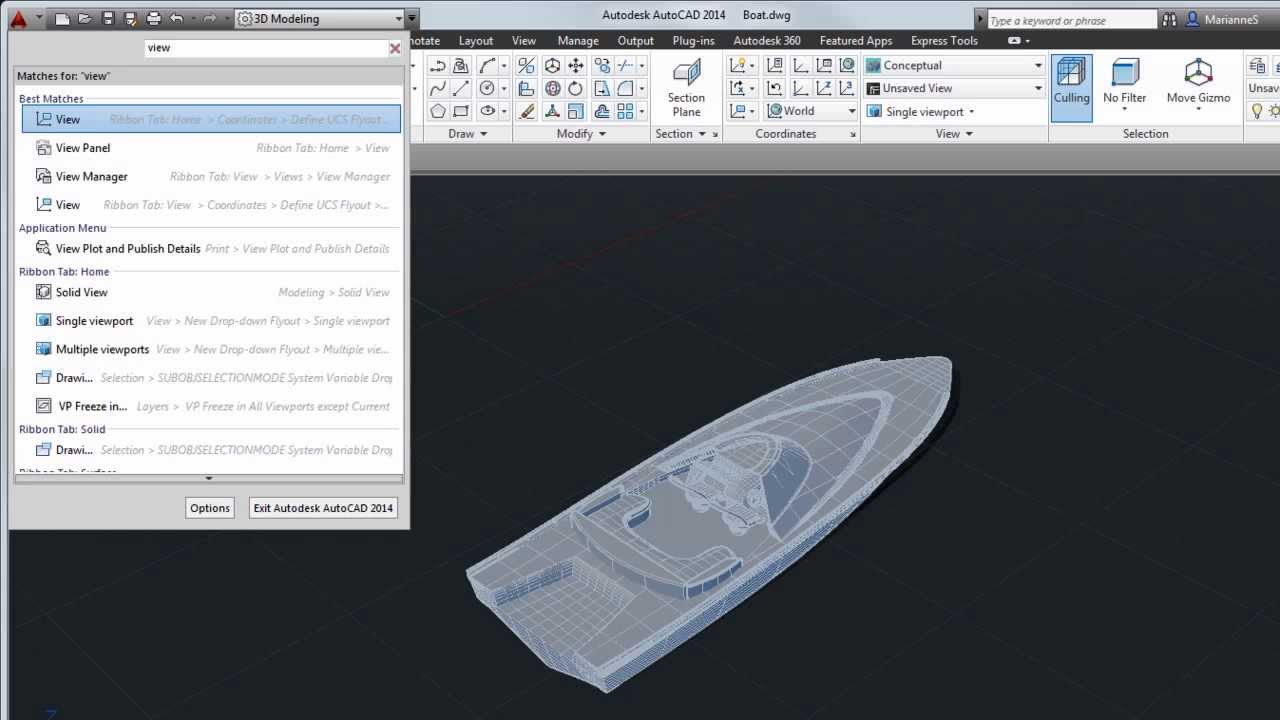The height and width of the screenshot is (720, 1280).
Task: Expand the Modify panel title arrow
Action: coord(602,134)
